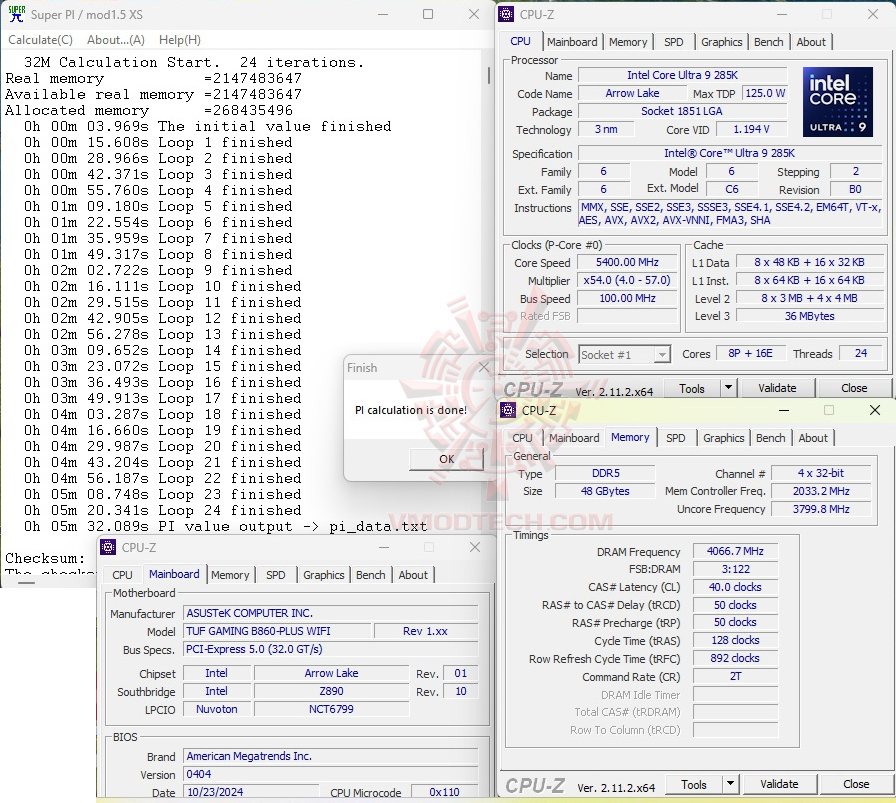896x803 pixels.
Task: Select About tab in Mainboard CPU-Z window
Action: click(413, 575)
